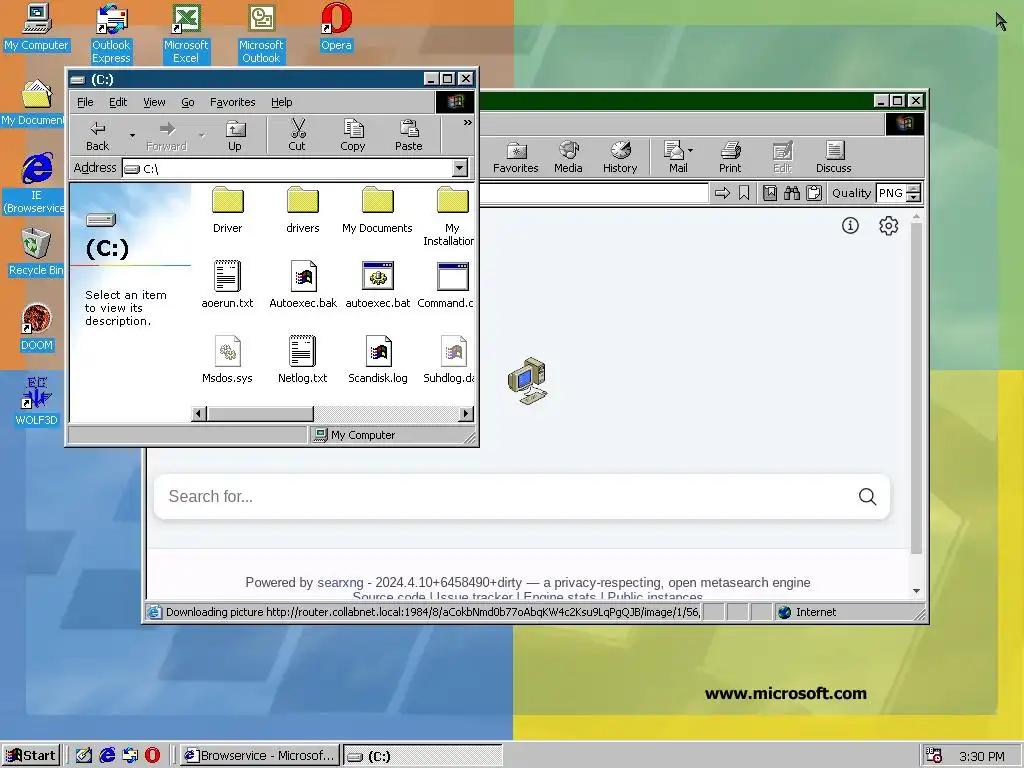Switch to Browservice taskbar button
The width and height of the screenshot is (1024, 768).
tap(260, 756)
